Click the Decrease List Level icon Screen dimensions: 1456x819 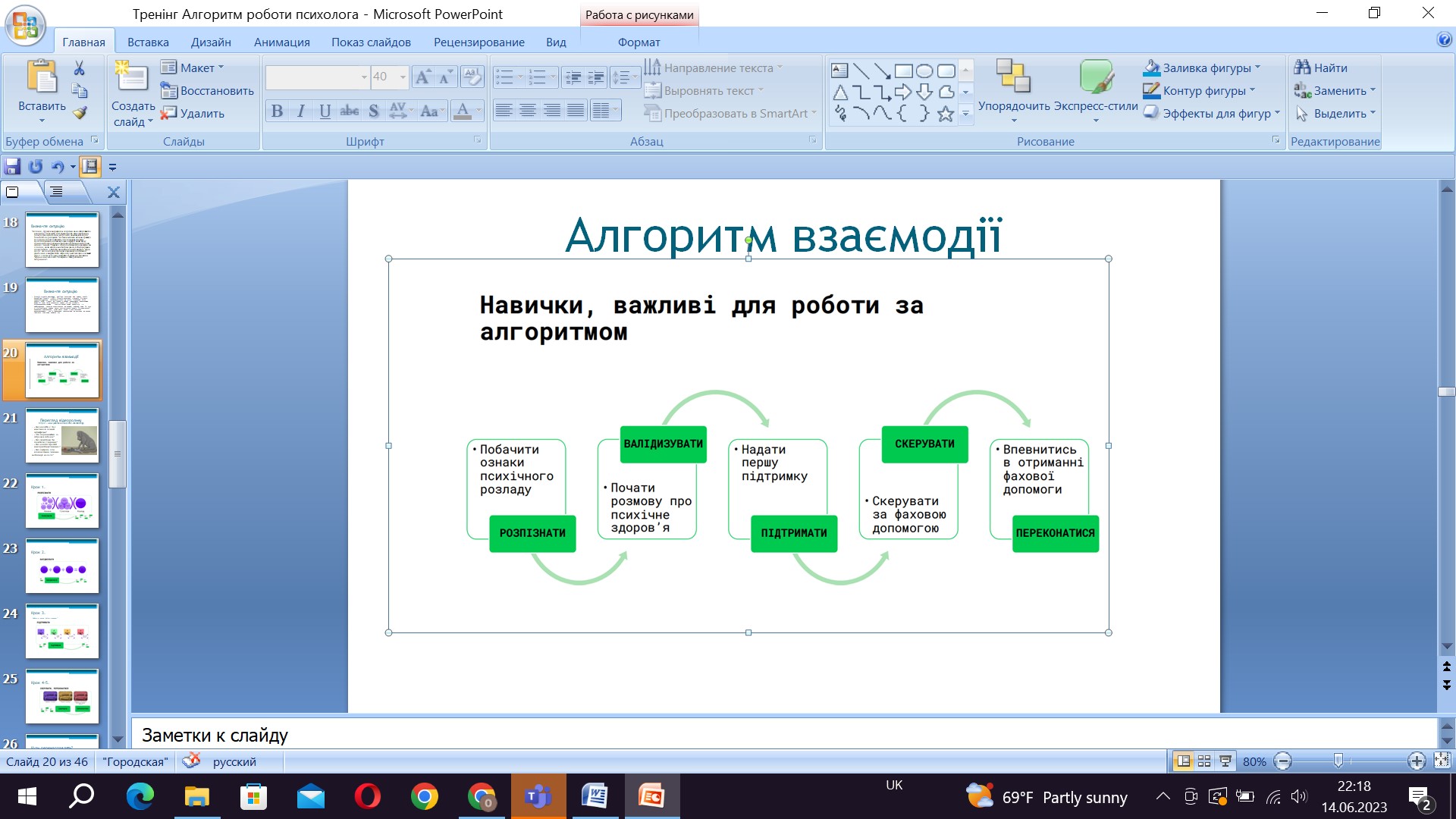point(574,77)
